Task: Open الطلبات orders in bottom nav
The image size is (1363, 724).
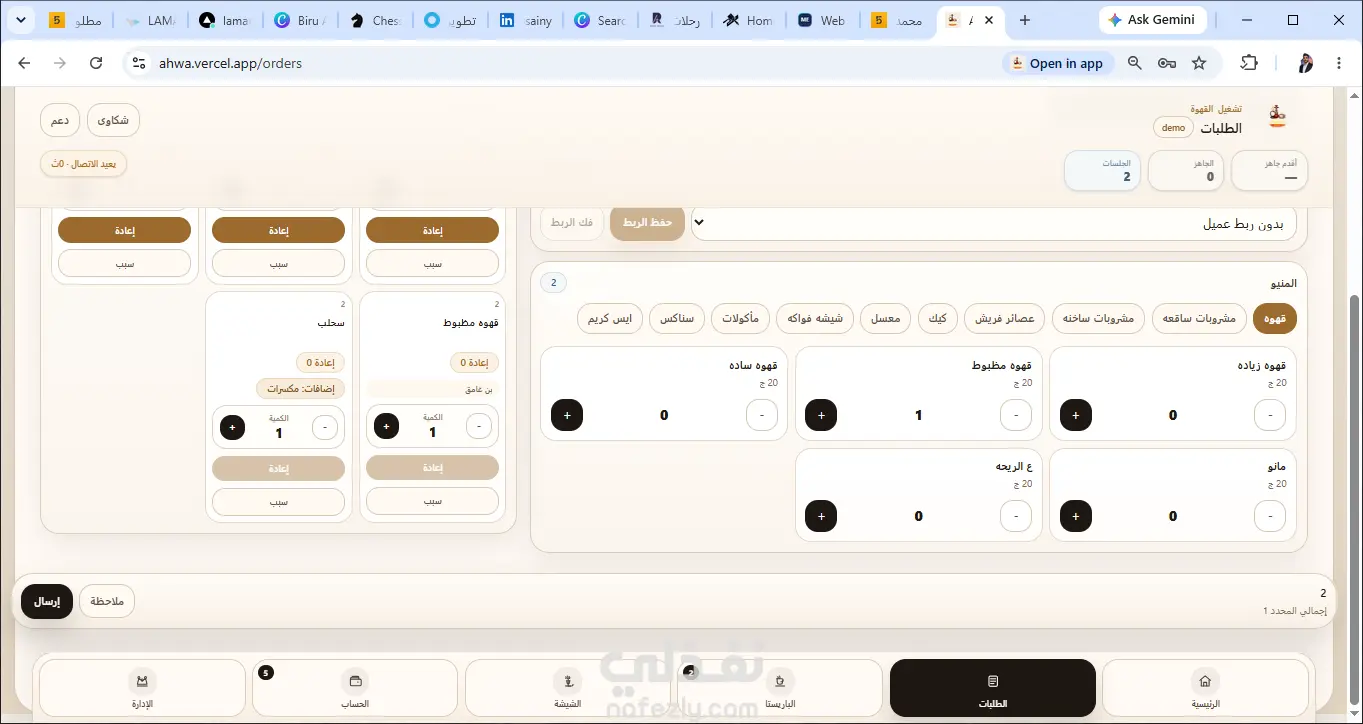Action: (992, 688)
